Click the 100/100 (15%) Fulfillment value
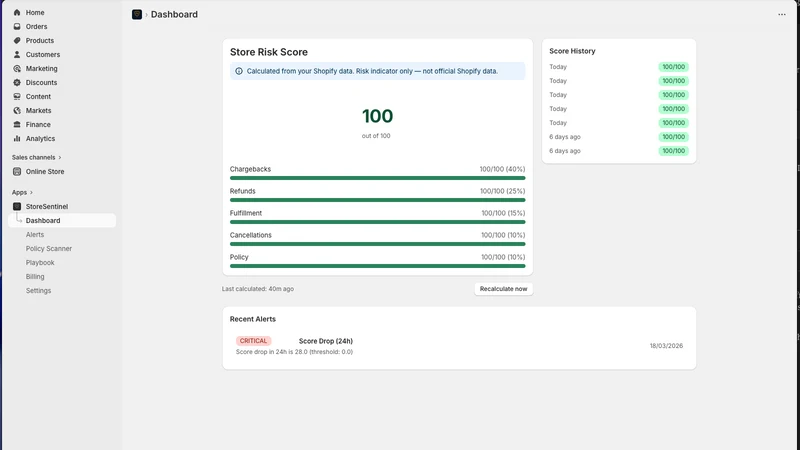This screenshot has width=800, height=450. [503, 213]
